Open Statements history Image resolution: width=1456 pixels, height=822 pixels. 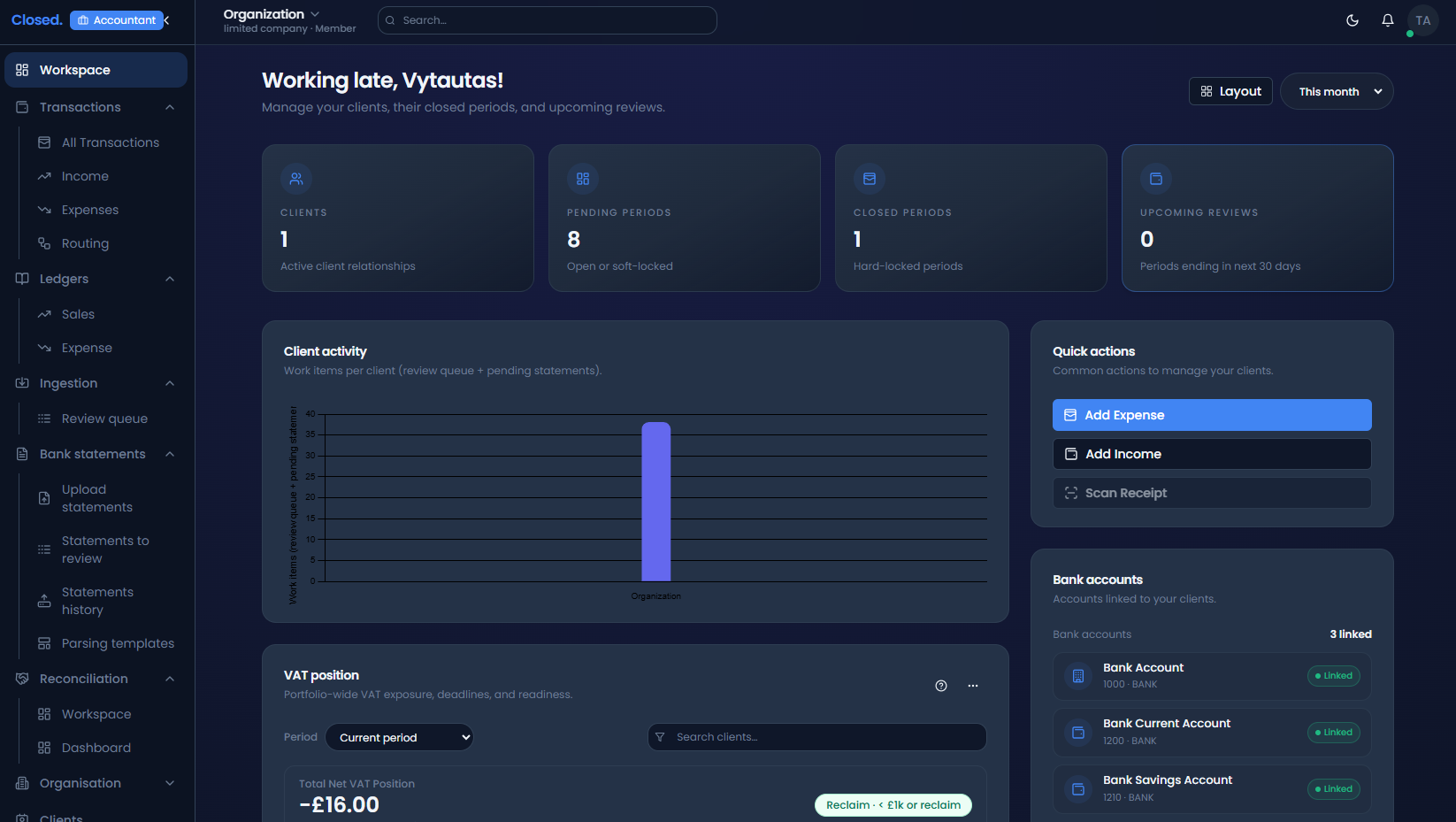click(x=97, y=601)
